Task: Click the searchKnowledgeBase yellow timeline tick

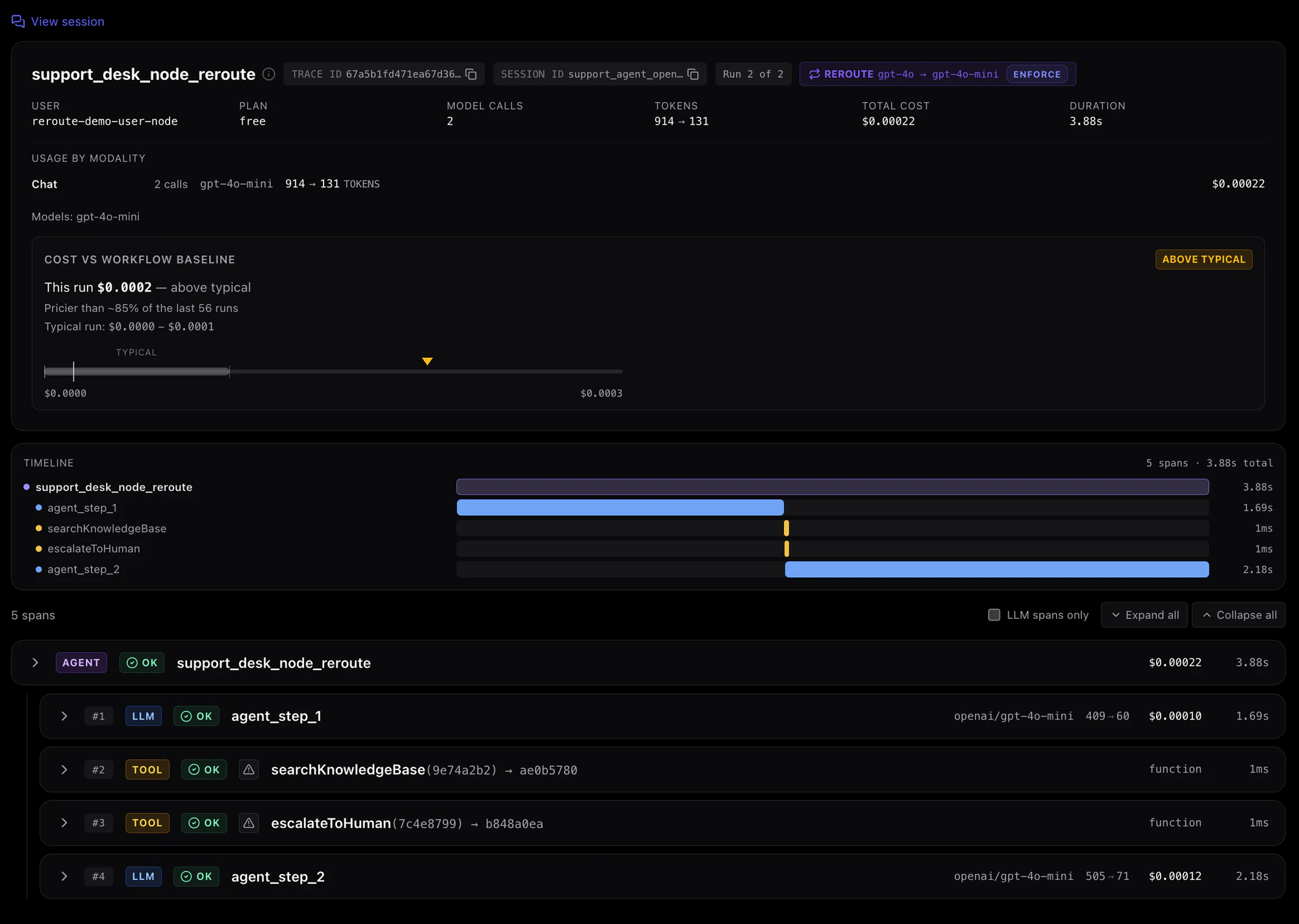Action: point(787,529)
